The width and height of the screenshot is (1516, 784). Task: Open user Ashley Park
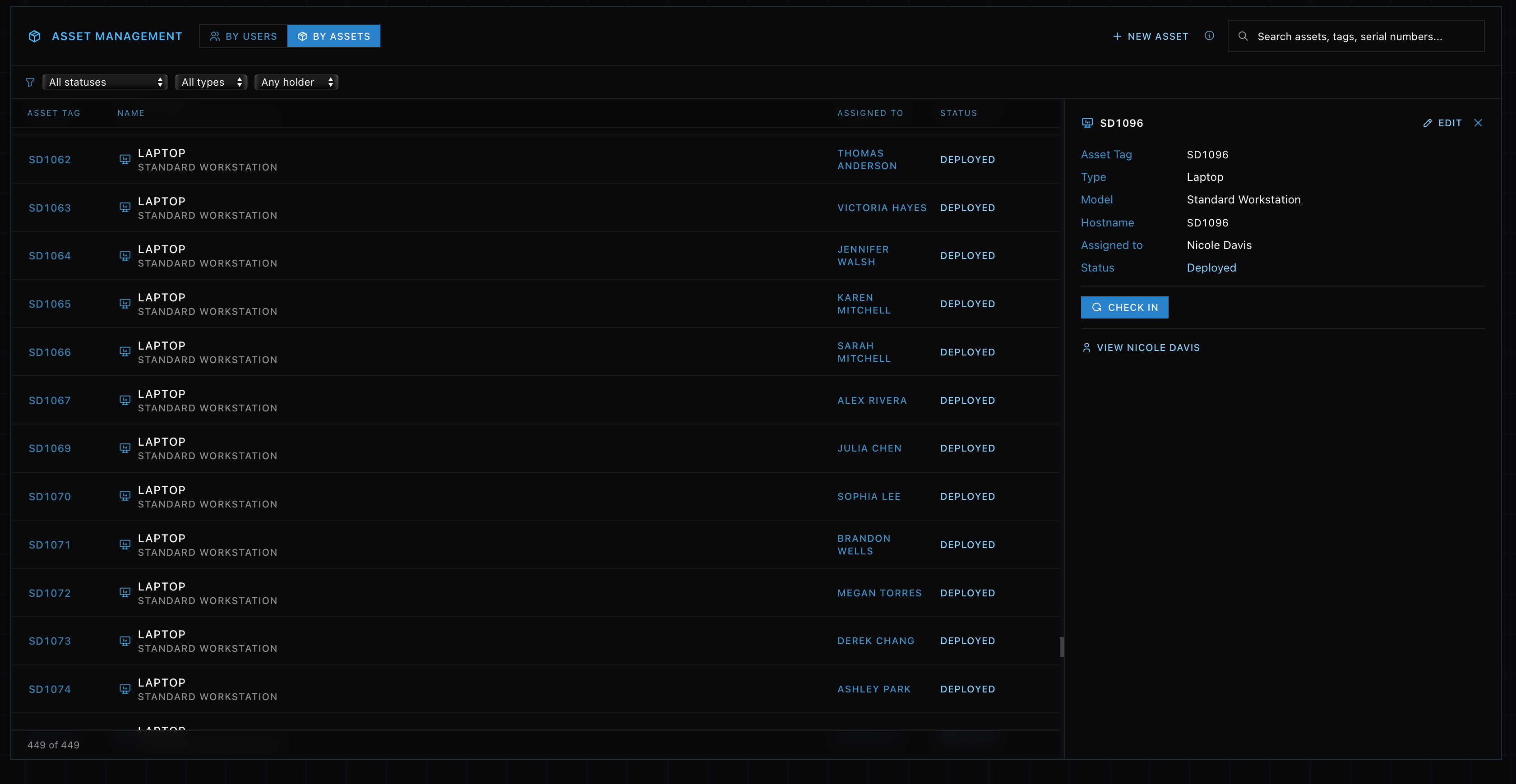(x=874, y=689)
